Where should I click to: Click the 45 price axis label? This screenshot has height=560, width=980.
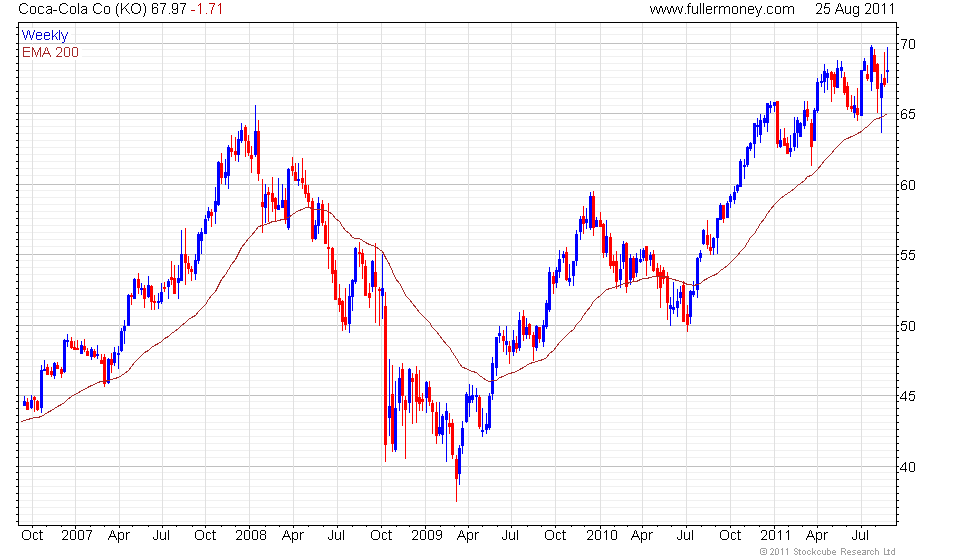(908, 396)
